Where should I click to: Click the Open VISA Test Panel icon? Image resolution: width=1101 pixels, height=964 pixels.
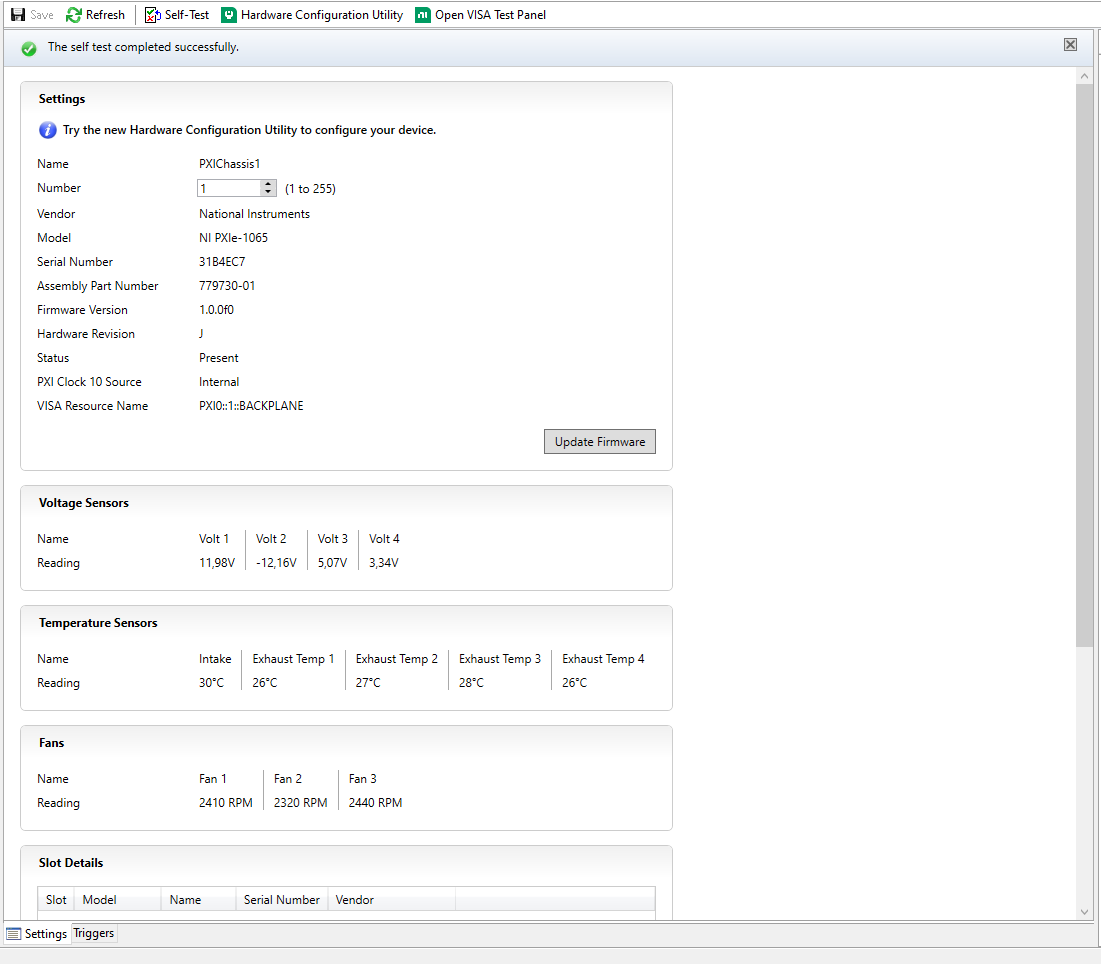(423, 15)
